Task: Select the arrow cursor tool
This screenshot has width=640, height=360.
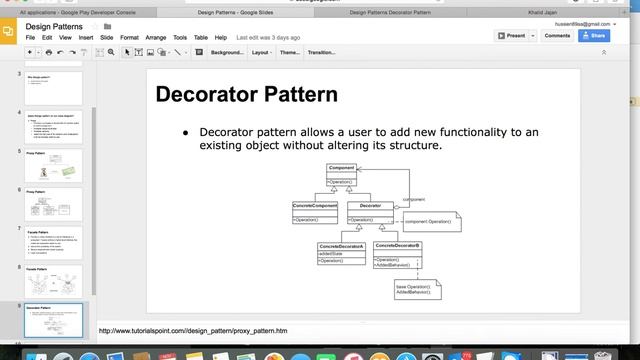Action: tap(127, 52)
